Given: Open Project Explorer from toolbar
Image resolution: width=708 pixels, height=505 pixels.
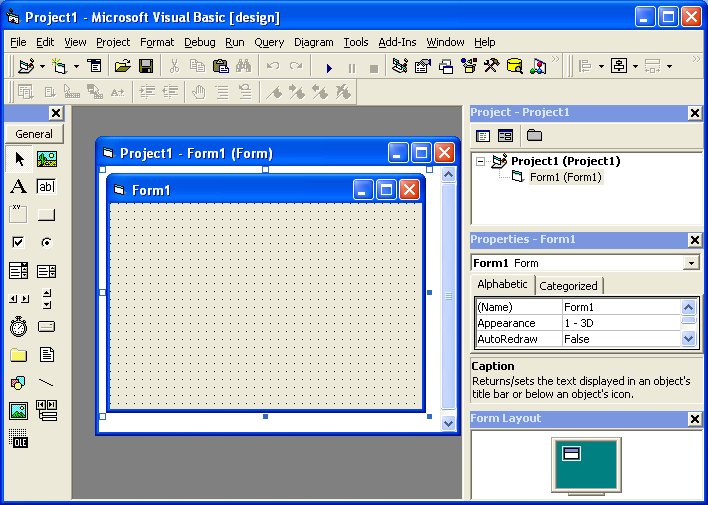Looking at the screenshot, I should [400, 66].
